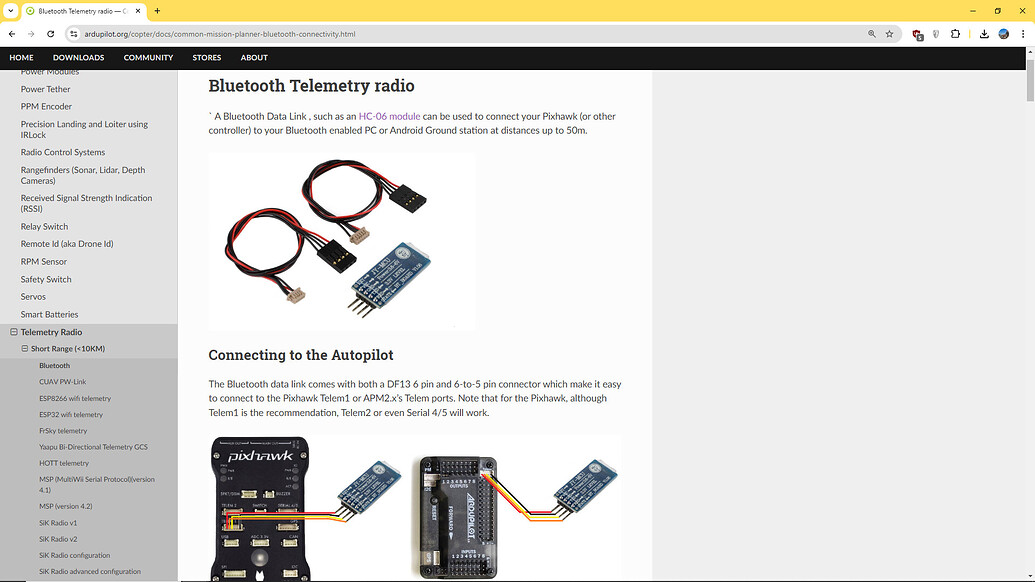The height and width of the screenshot is (582, 1035).
Task: Collapse the Short Range (<10KM) section
Action: pyautogui.click(x=23, y=348)
